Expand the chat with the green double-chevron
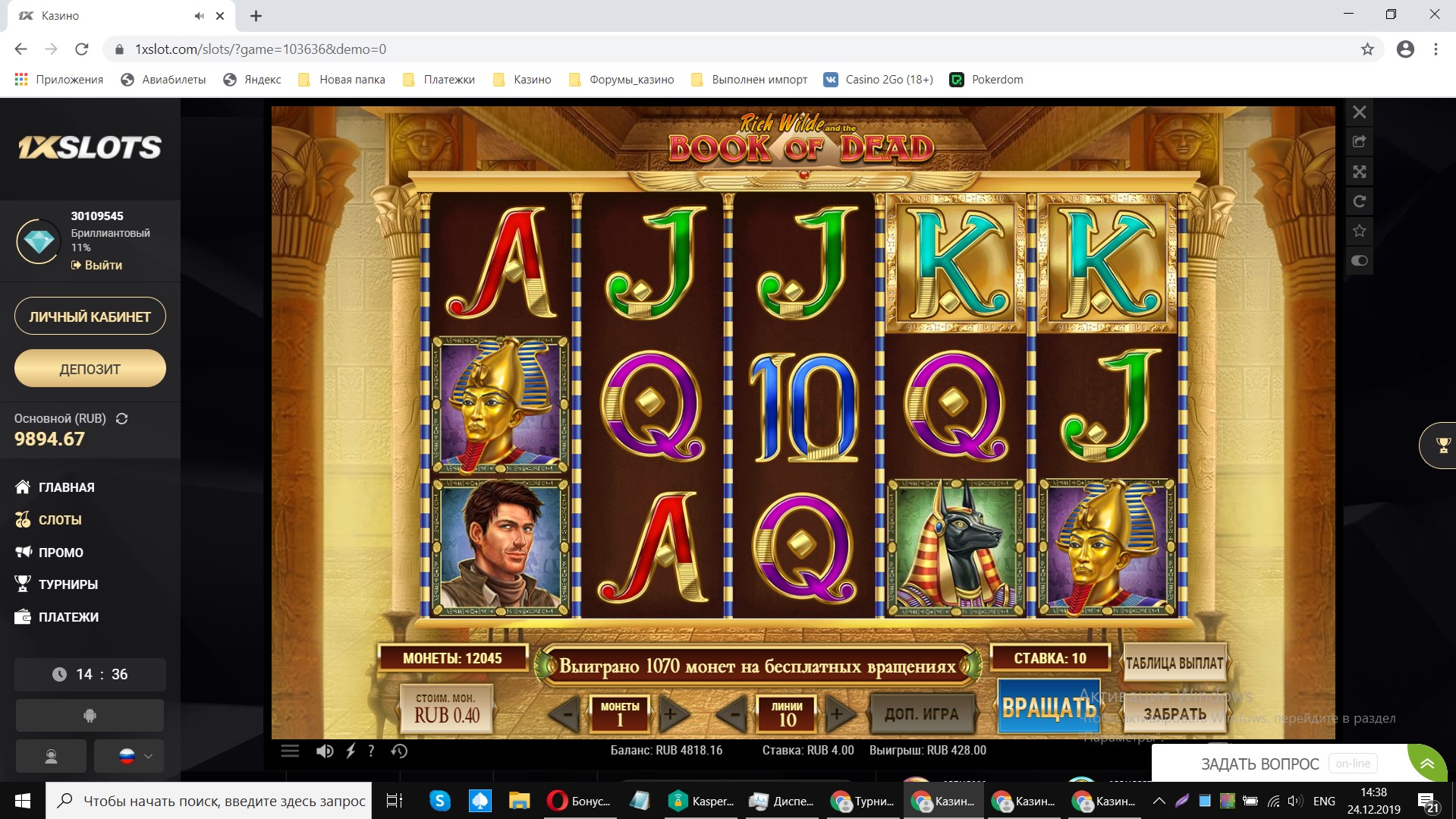Screen dimensions: 1456x819 (1428, 764)
